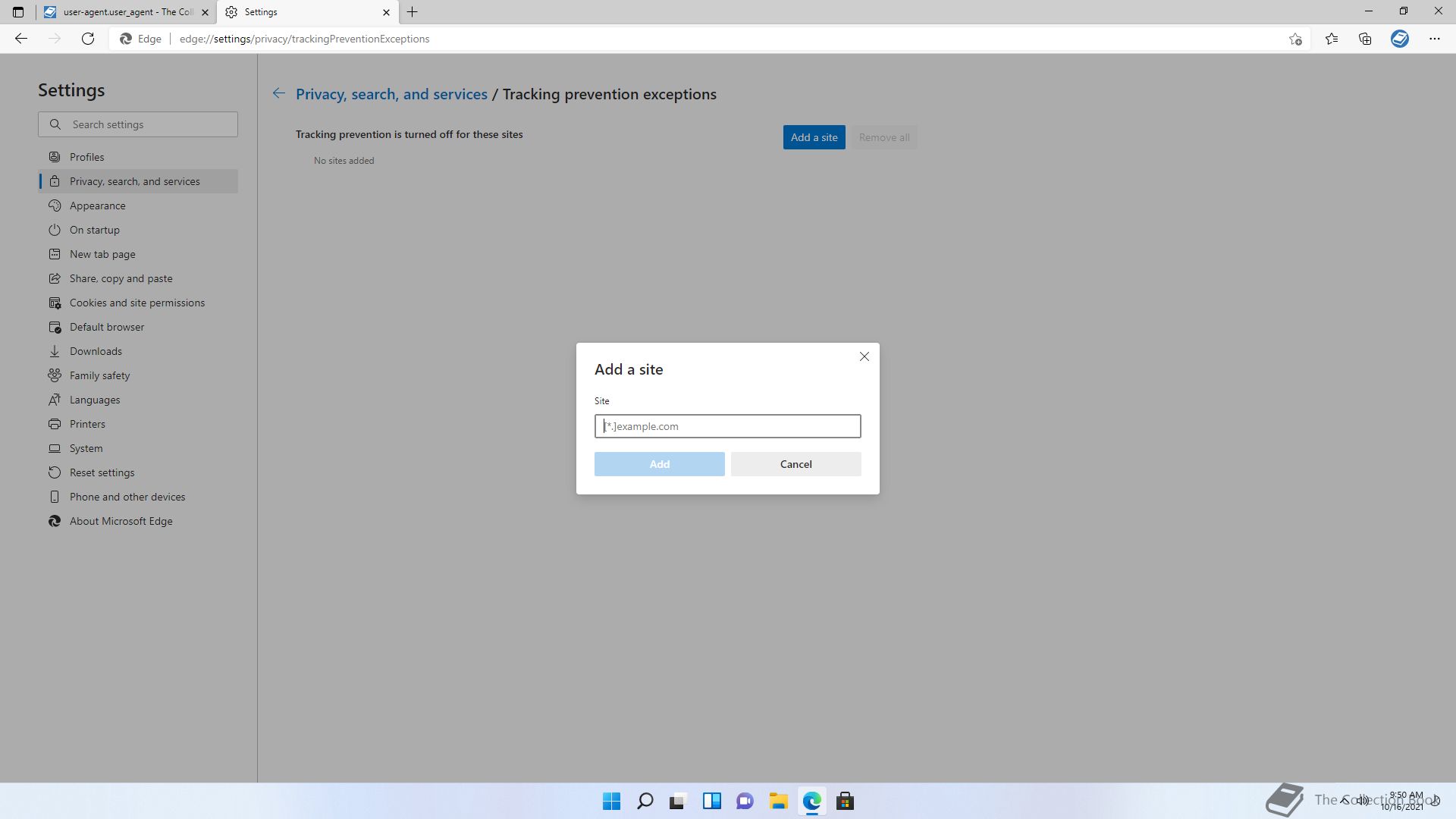Open Task View on taskbar
This screenshot has height=819, width=1456.
pos(678,801)
